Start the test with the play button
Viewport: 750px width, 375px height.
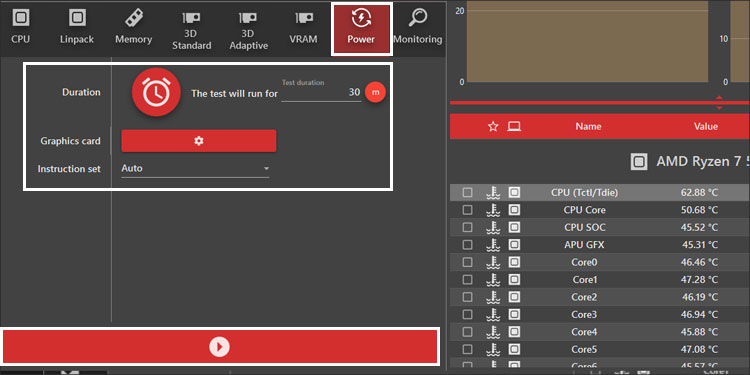point(220,346)
